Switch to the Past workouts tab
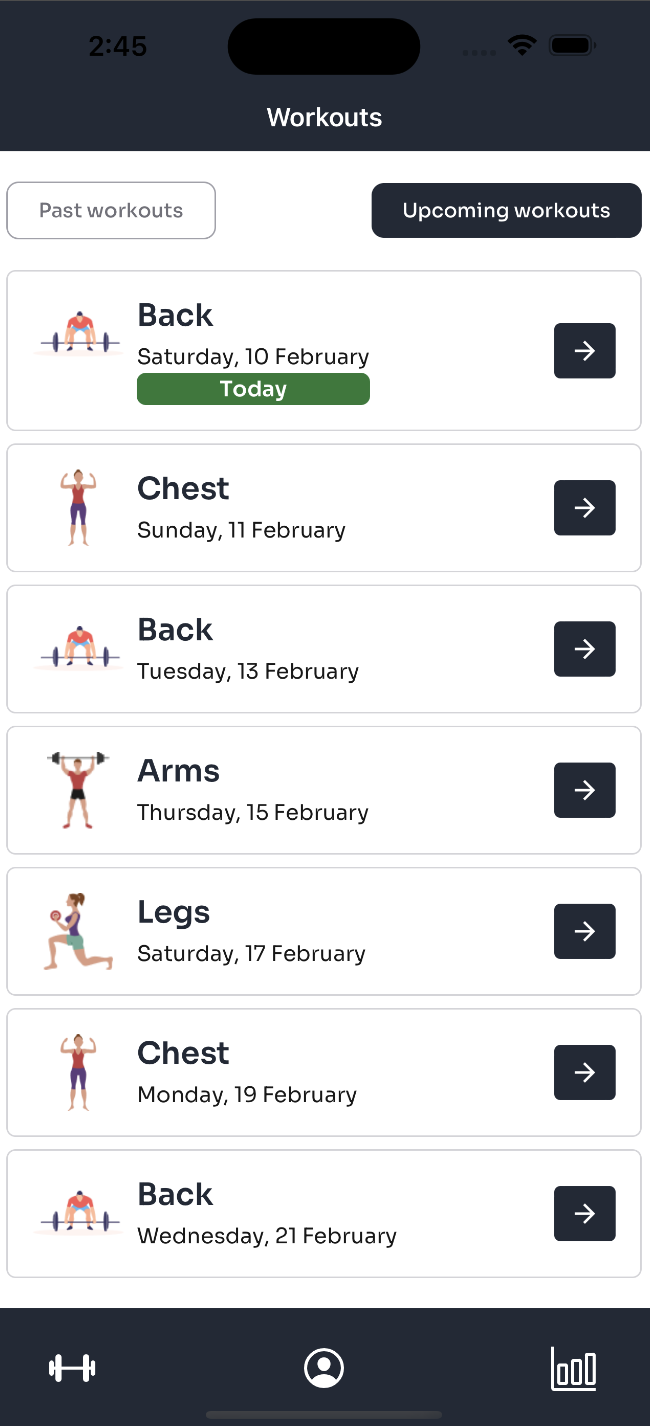The height and width of the screenshot is (1426, 650). [x=110, y=210]
